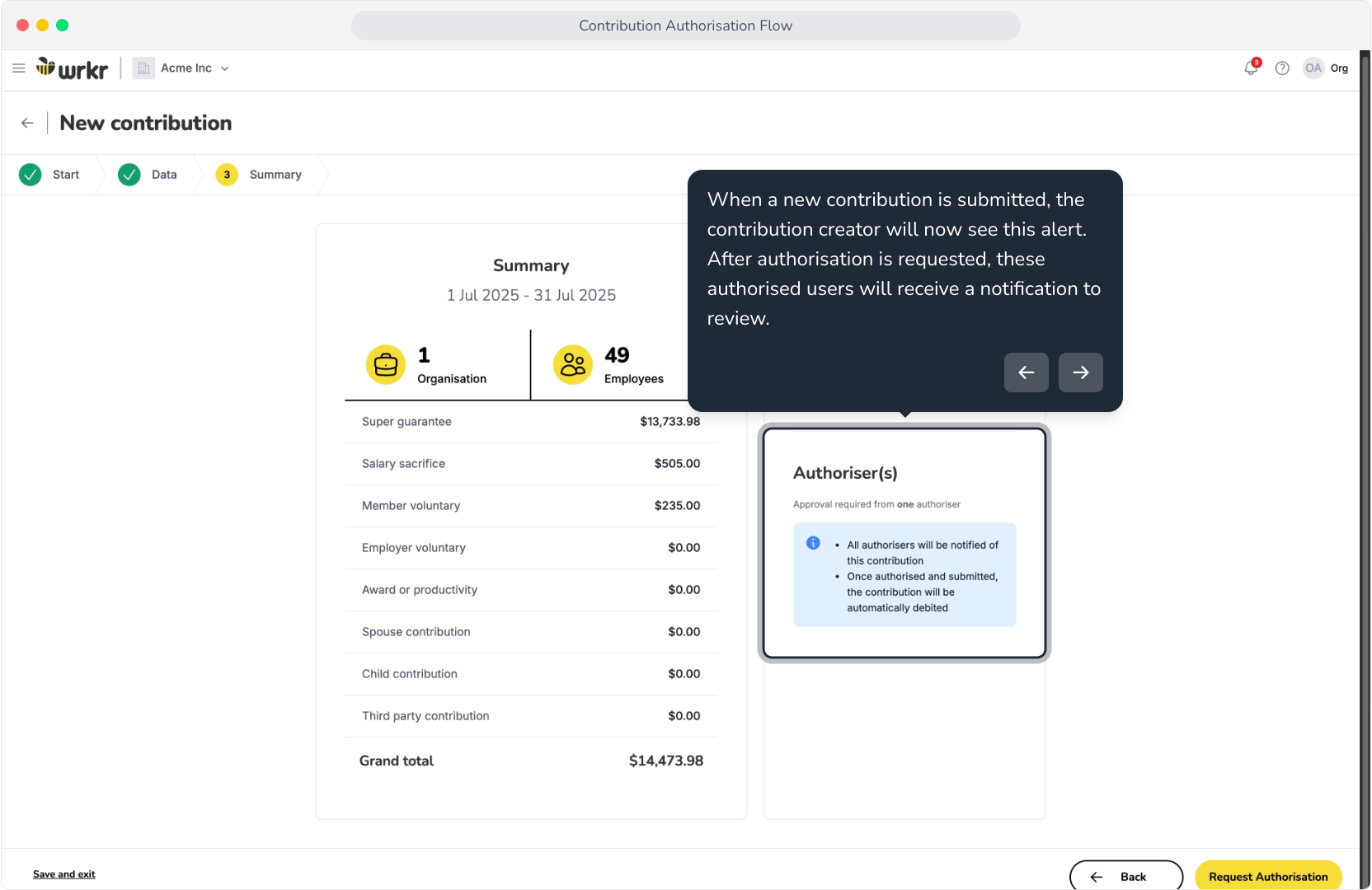1372x890 pixels.
Task: Open the OA user avatar menu
Action: coord(1313,68)
